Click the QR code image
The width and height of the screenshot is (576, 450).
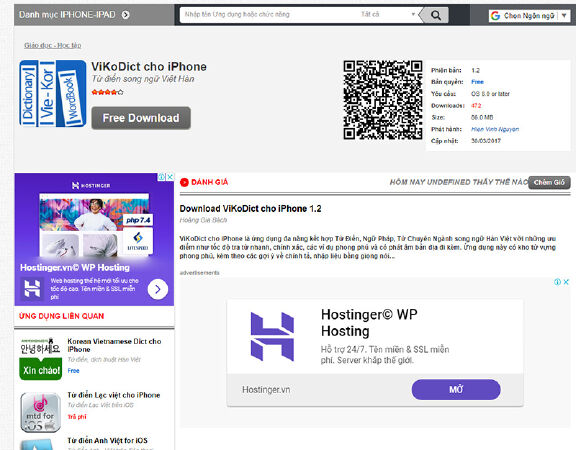[x=383, y=100]
